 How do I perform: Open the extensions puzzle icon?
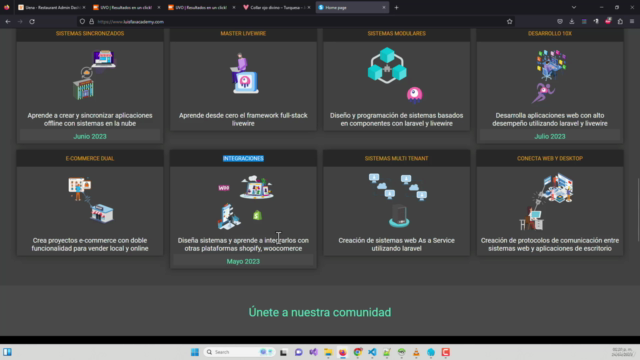click(620, 22)
